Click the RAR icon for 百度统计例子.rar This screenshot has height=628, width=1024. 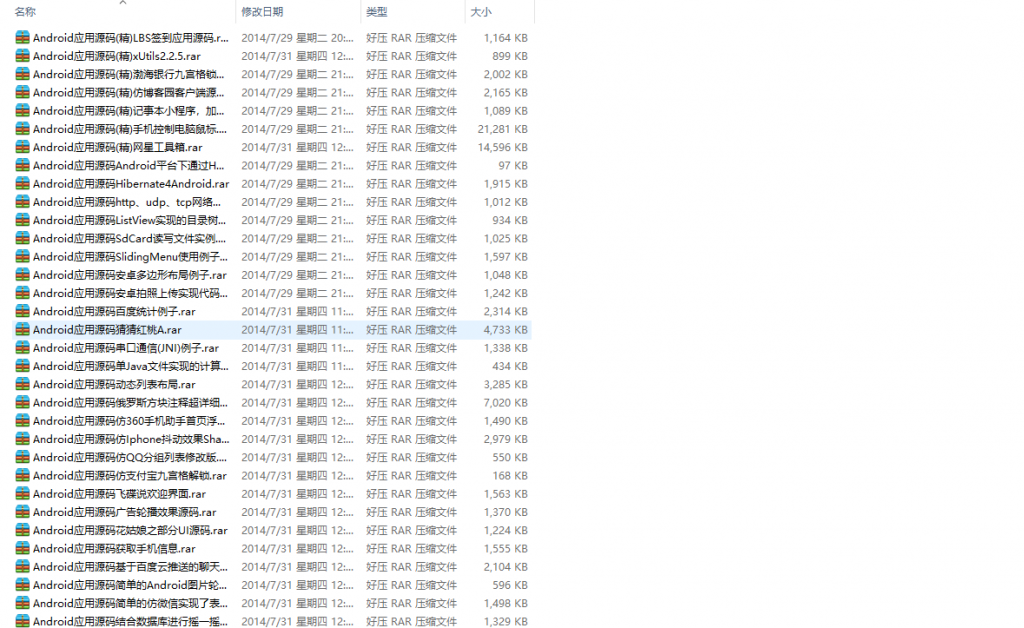[22, 311]
